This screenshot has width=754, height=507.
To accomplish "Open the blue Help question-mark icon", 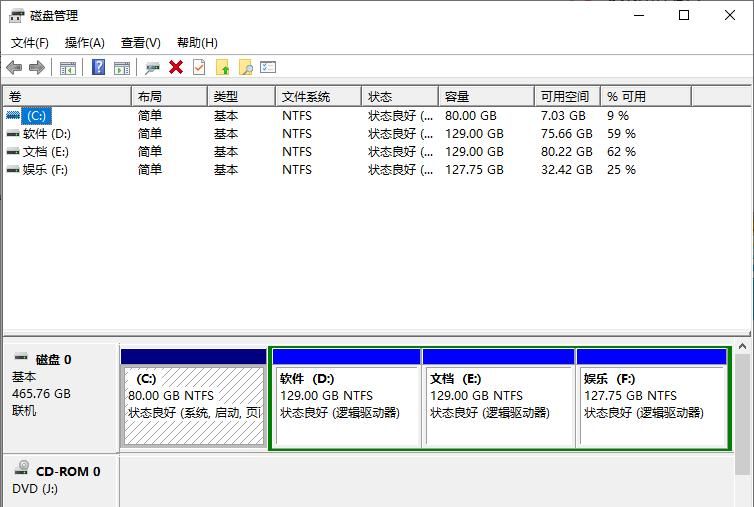I will point(98,67).
